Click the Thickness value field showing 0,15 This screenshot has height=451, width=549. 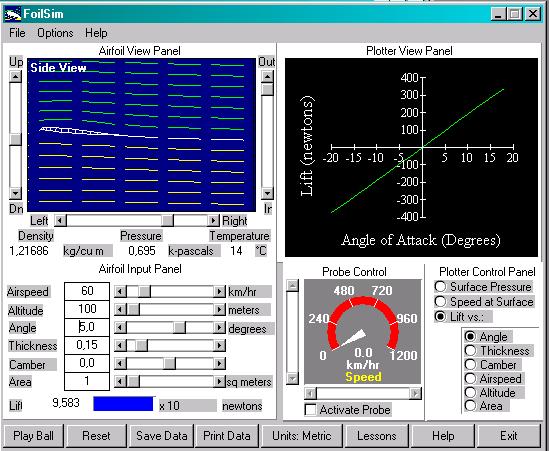click(87, 345)
